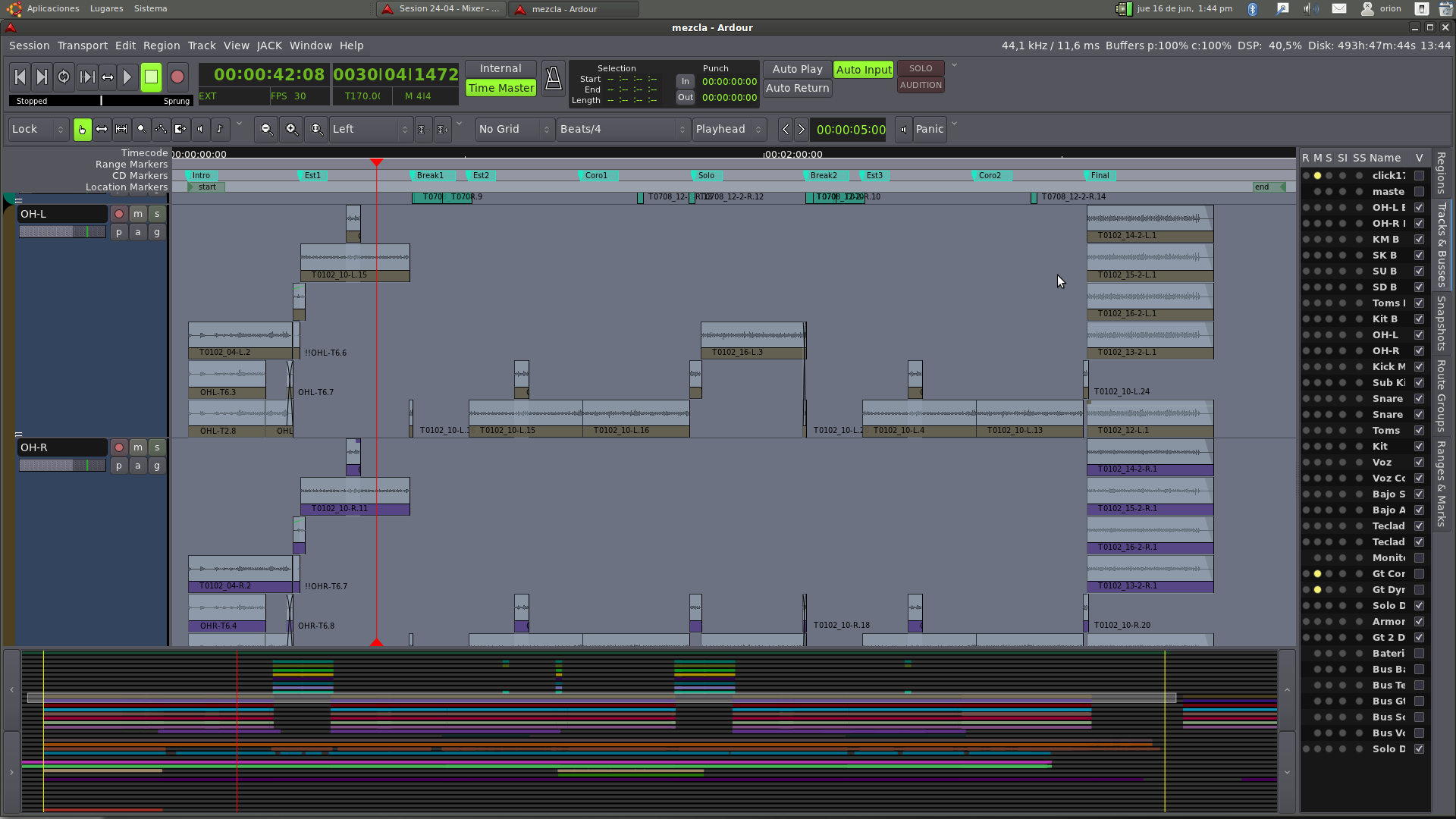
Task: Click the Panic button
Action: tap(929, 130)
